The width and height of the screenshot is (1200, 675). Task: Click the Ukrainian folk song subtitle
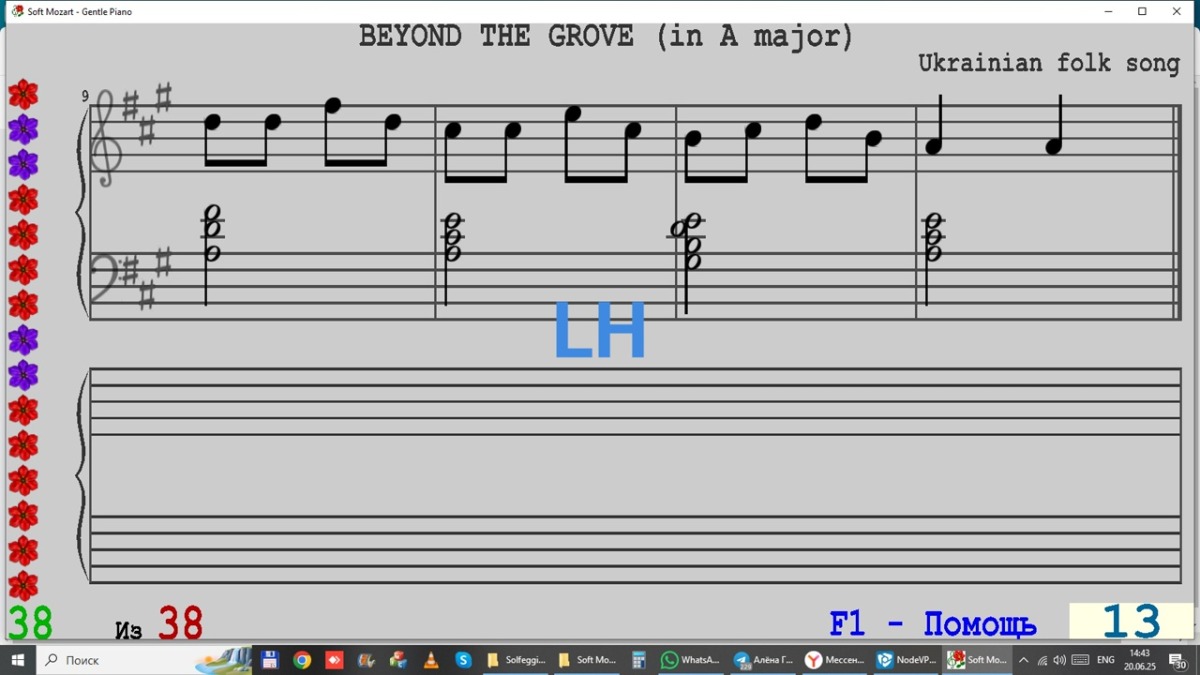click(x=1049, y=63)
